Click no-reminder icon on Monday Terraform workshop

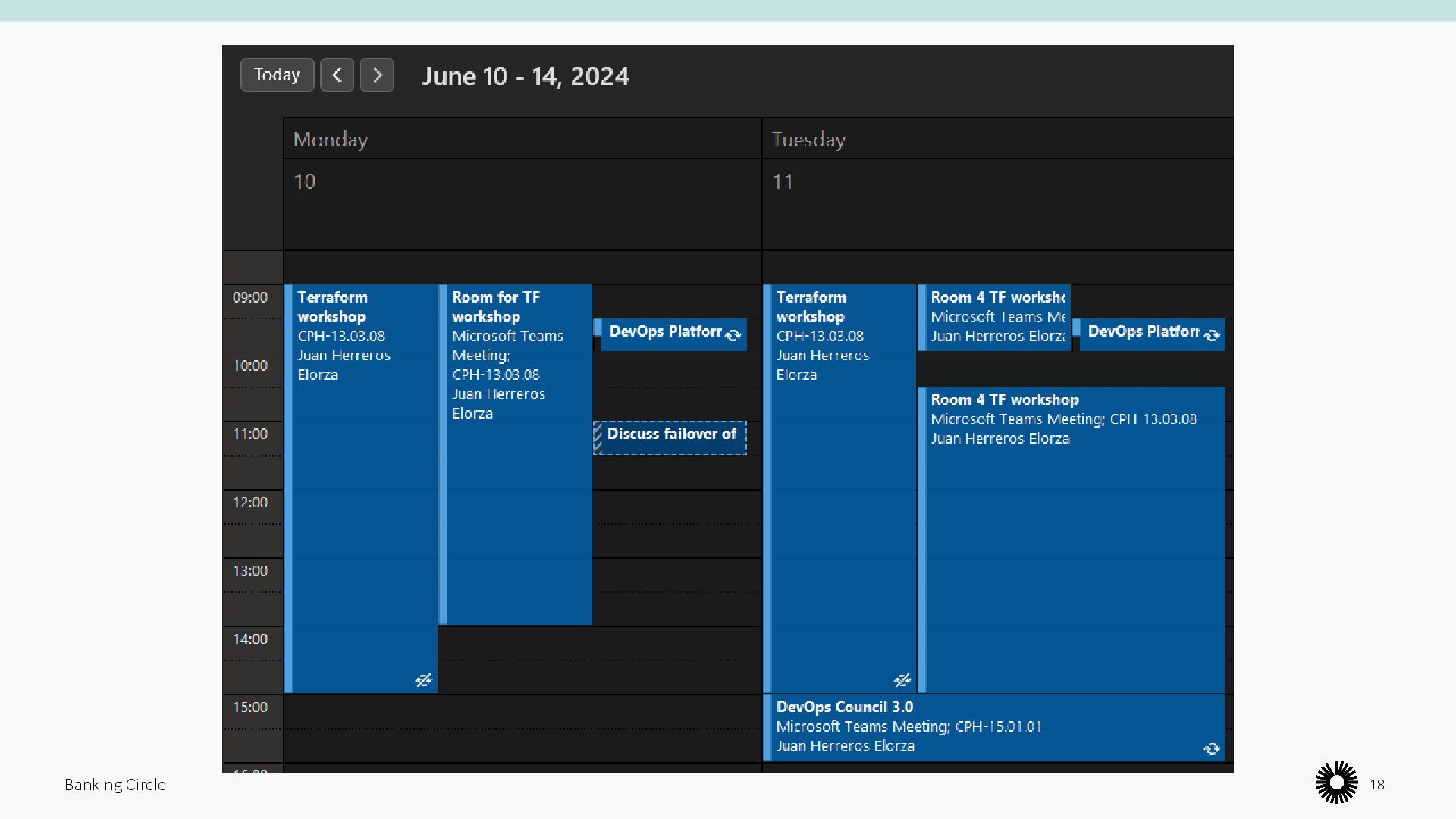click(x=423, y=680)
